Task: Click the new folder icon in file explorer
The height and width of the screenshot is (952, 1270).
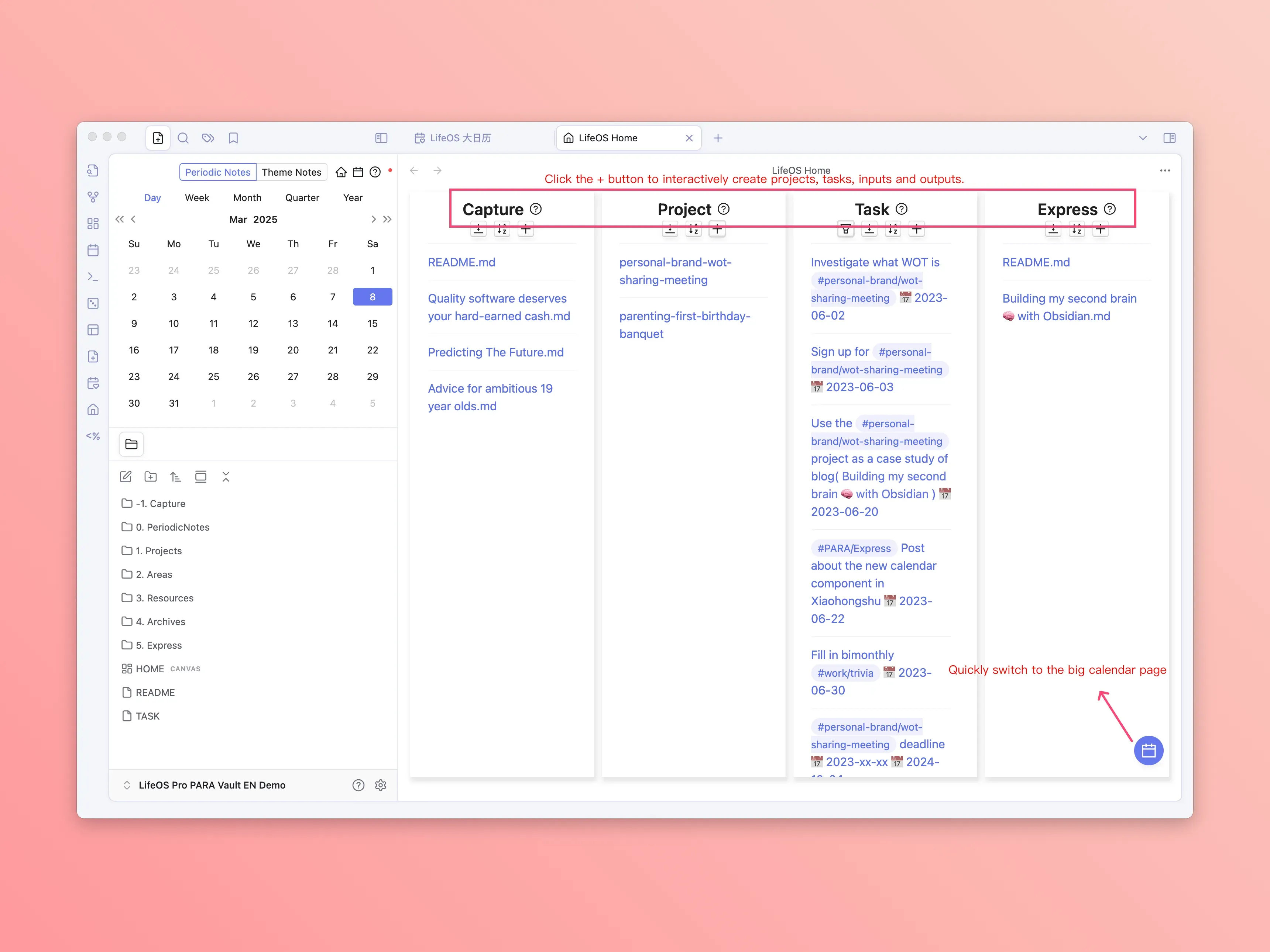Action: 150,476
